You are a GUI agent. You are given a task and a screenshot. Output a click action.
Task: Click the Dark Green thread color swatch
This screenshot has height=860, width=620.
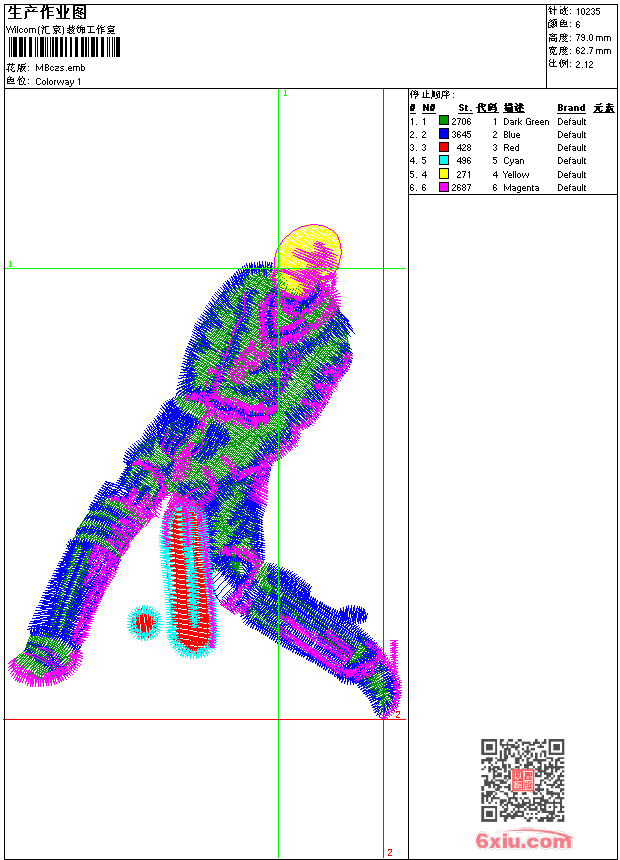click(444, 121)
